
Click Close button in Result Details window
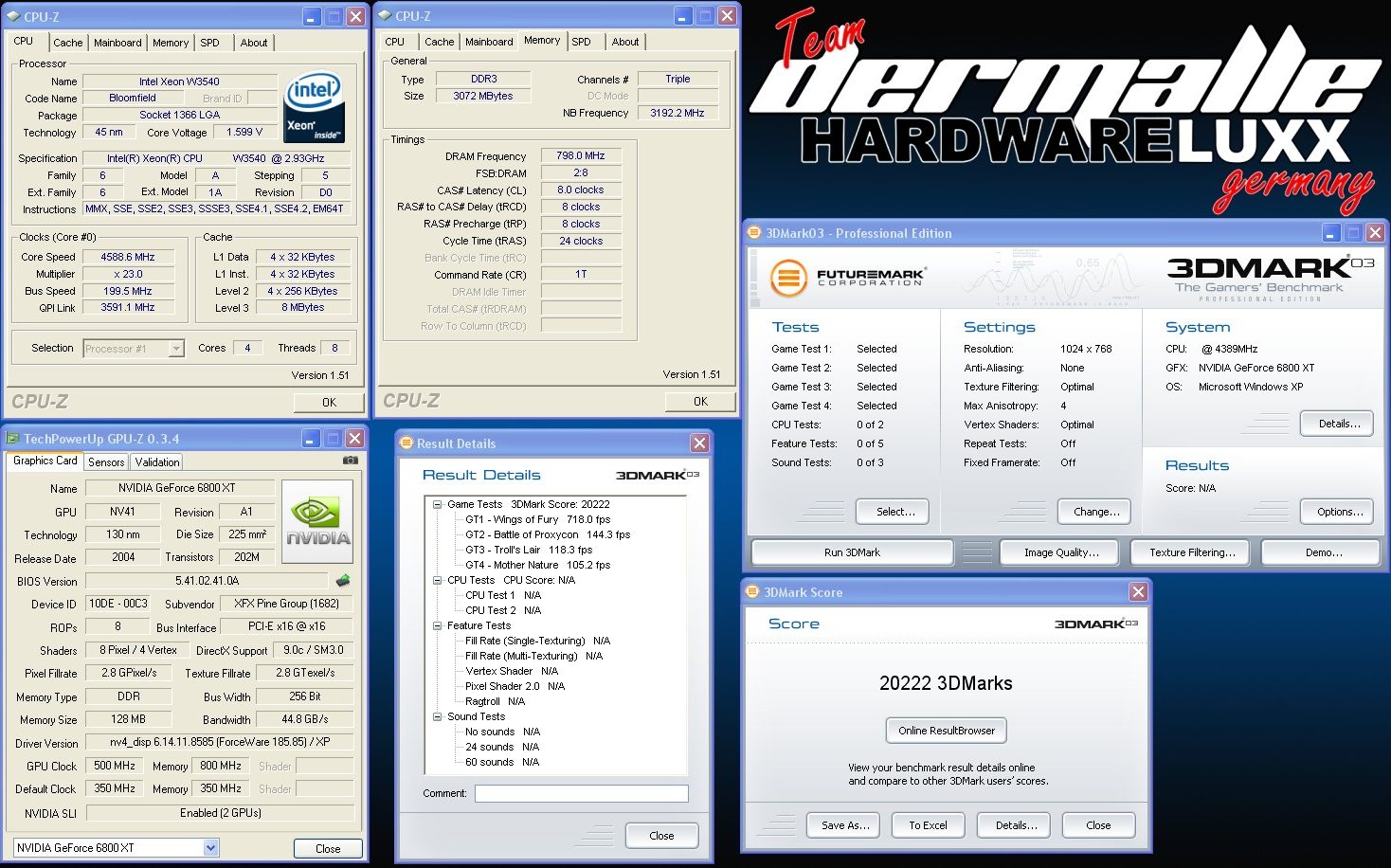[661, 836]
